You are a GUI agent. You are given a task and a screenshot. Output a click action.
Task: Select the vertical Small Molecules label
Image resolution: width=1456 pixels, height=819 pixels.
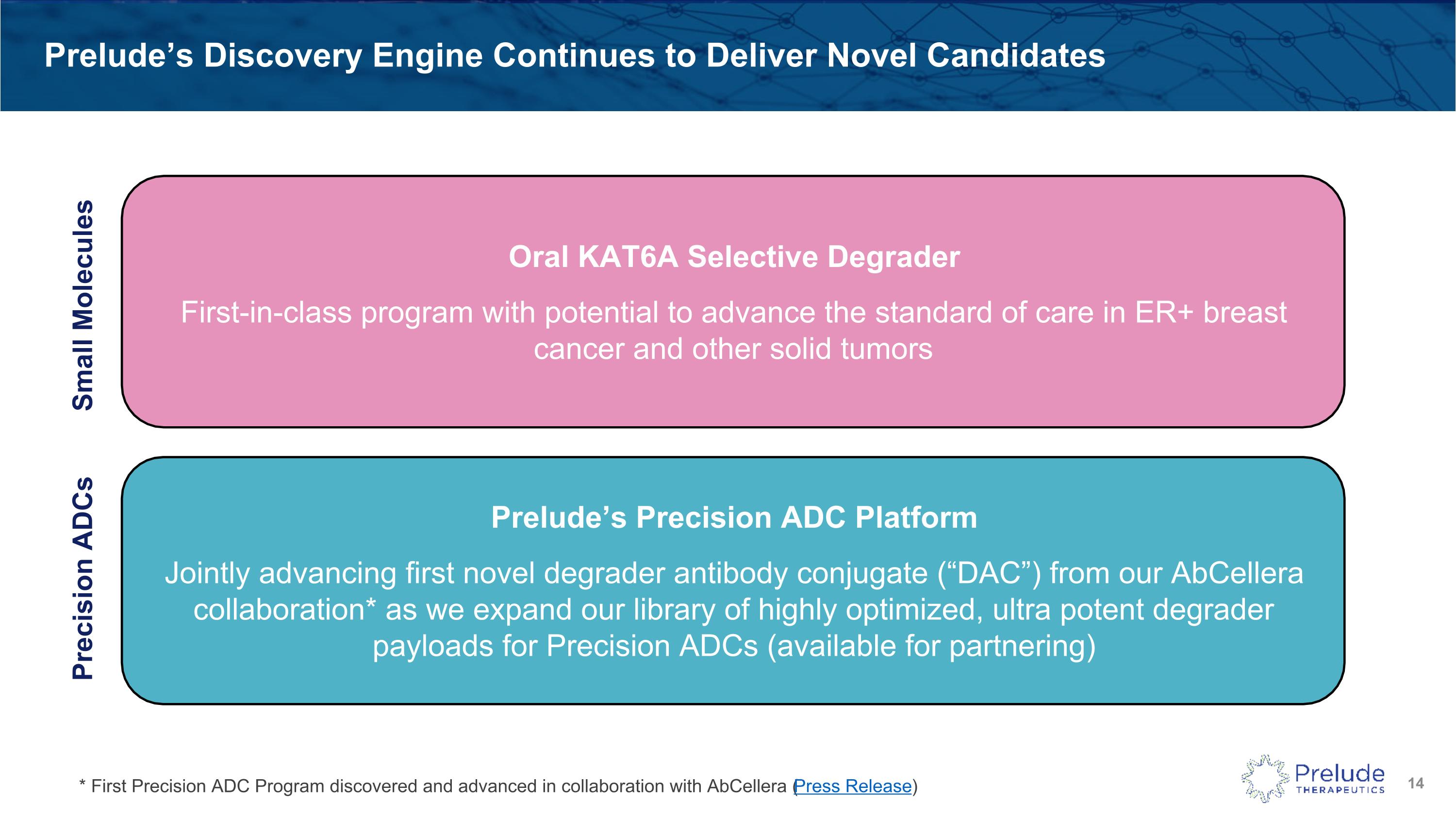pos(83,305)
